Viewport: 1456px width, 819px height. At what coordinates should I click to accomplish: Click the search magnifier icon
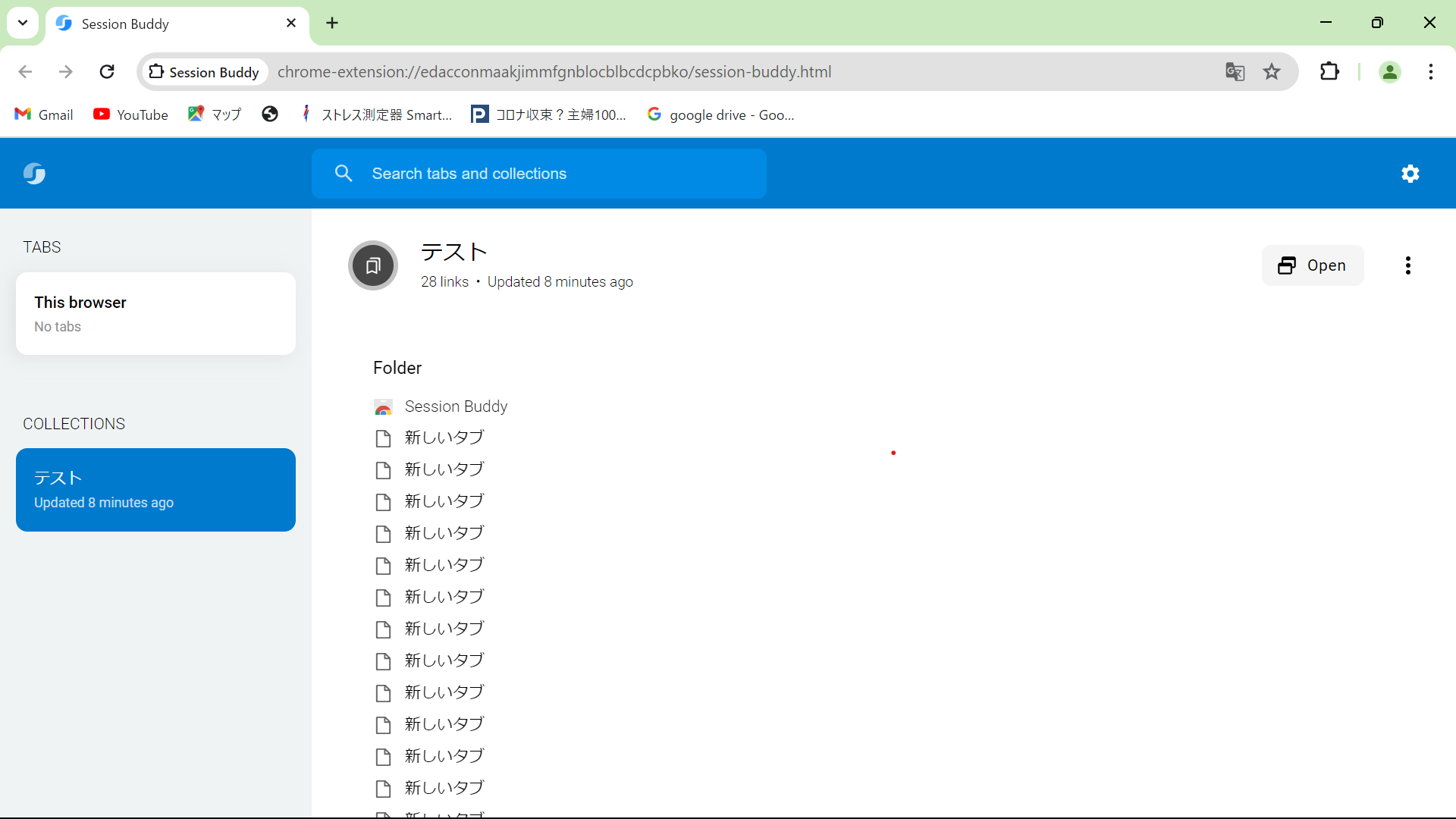click(x=344, y=173)
